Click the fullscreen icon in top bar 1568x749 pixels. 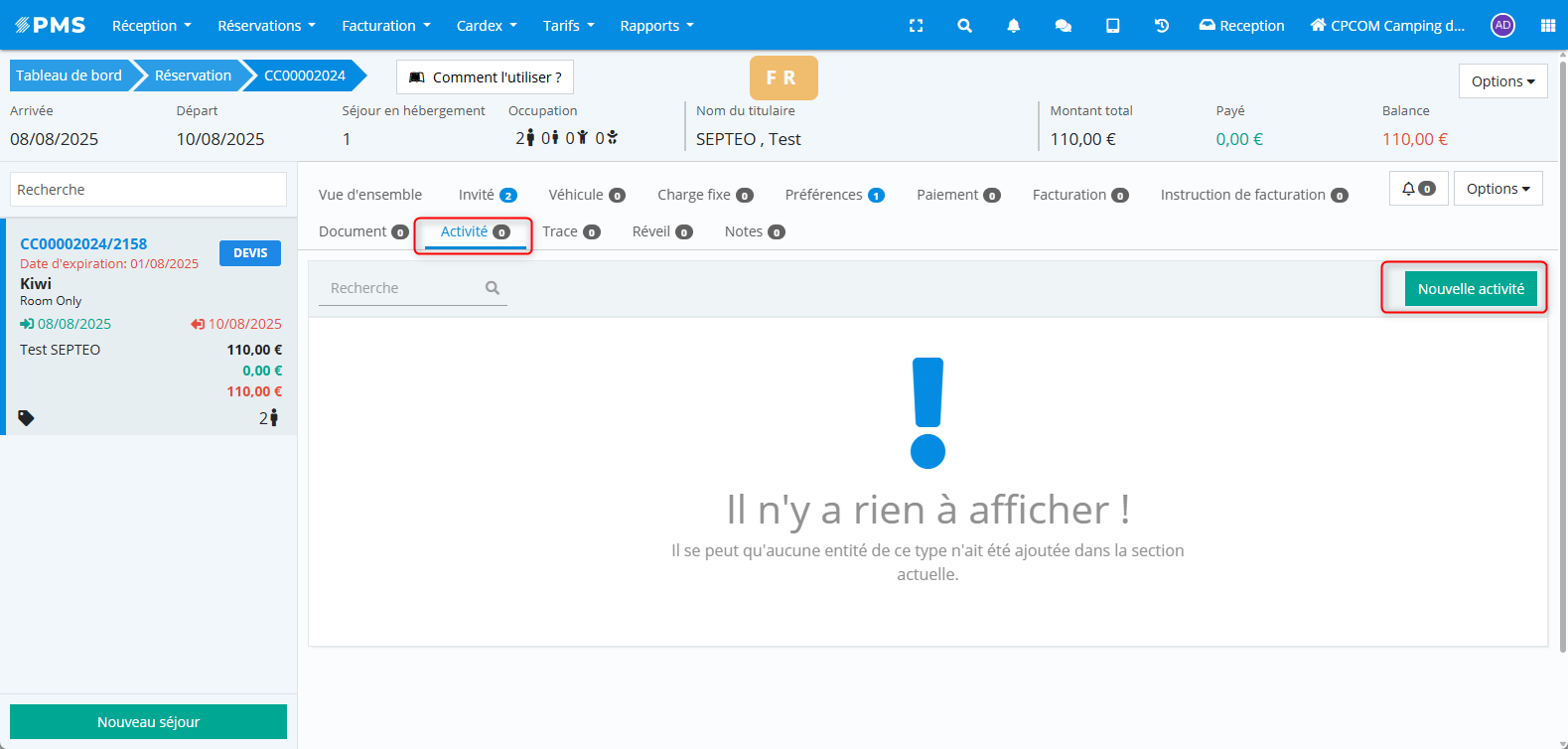(916, 26)
